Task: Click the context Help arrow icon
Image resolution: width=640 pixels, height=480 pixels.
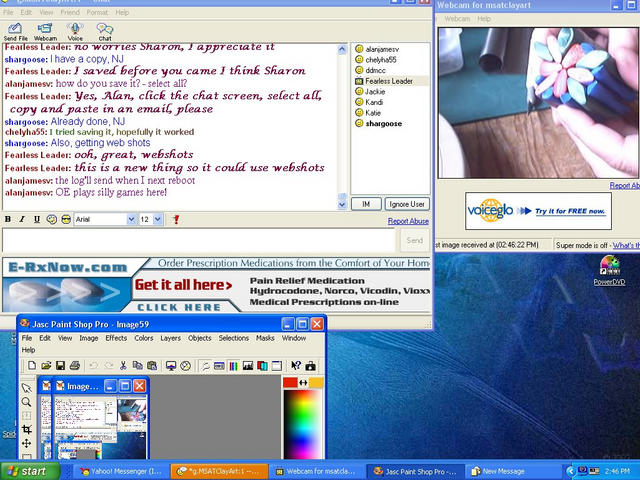Action: [296, 366]
